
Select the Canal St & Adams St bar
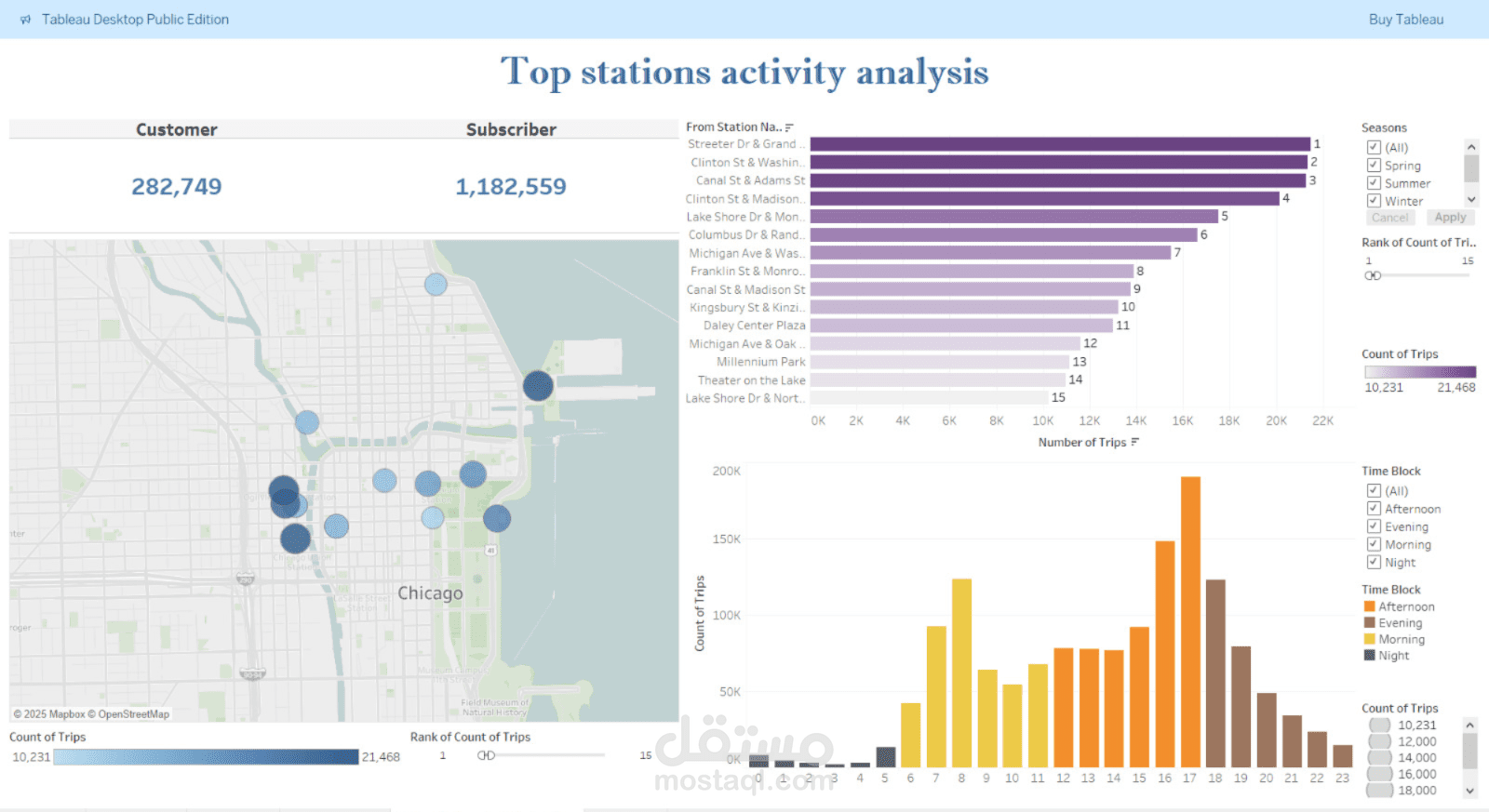(x=1058, y=180)
